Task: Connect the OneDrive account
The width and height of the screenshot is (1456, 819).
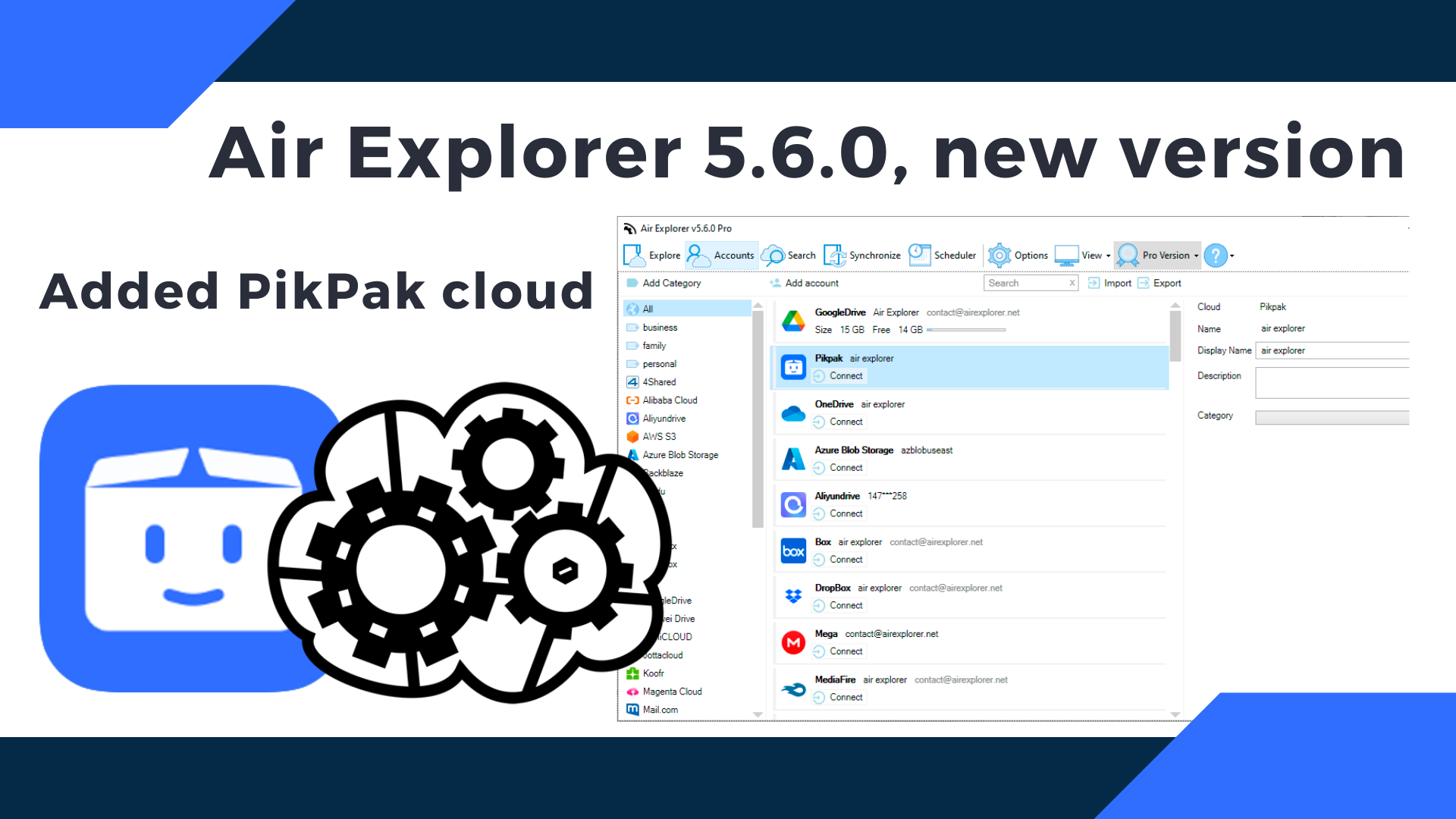Action: click(x=839, y=422)
